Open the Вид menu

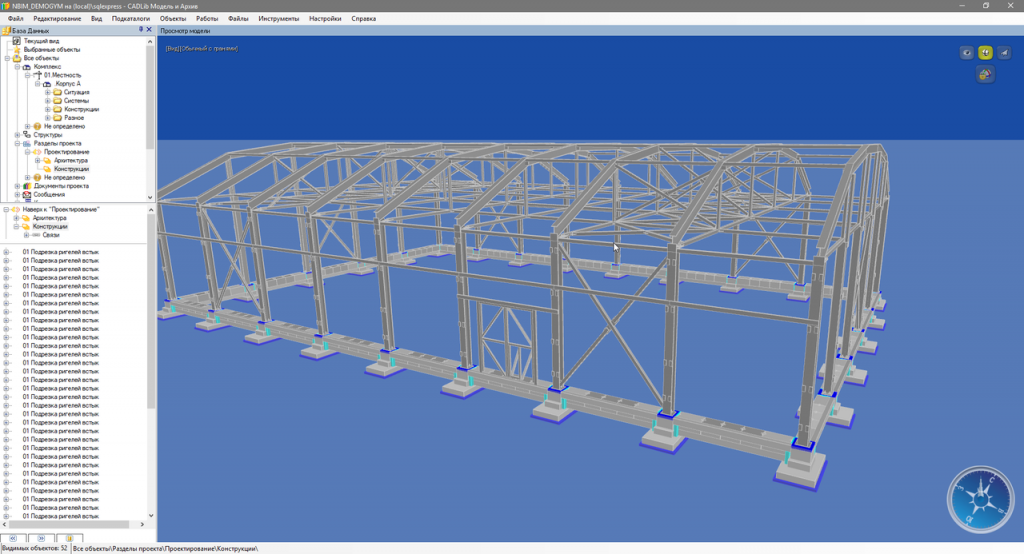pyautogui.click(x=97, y=18)
